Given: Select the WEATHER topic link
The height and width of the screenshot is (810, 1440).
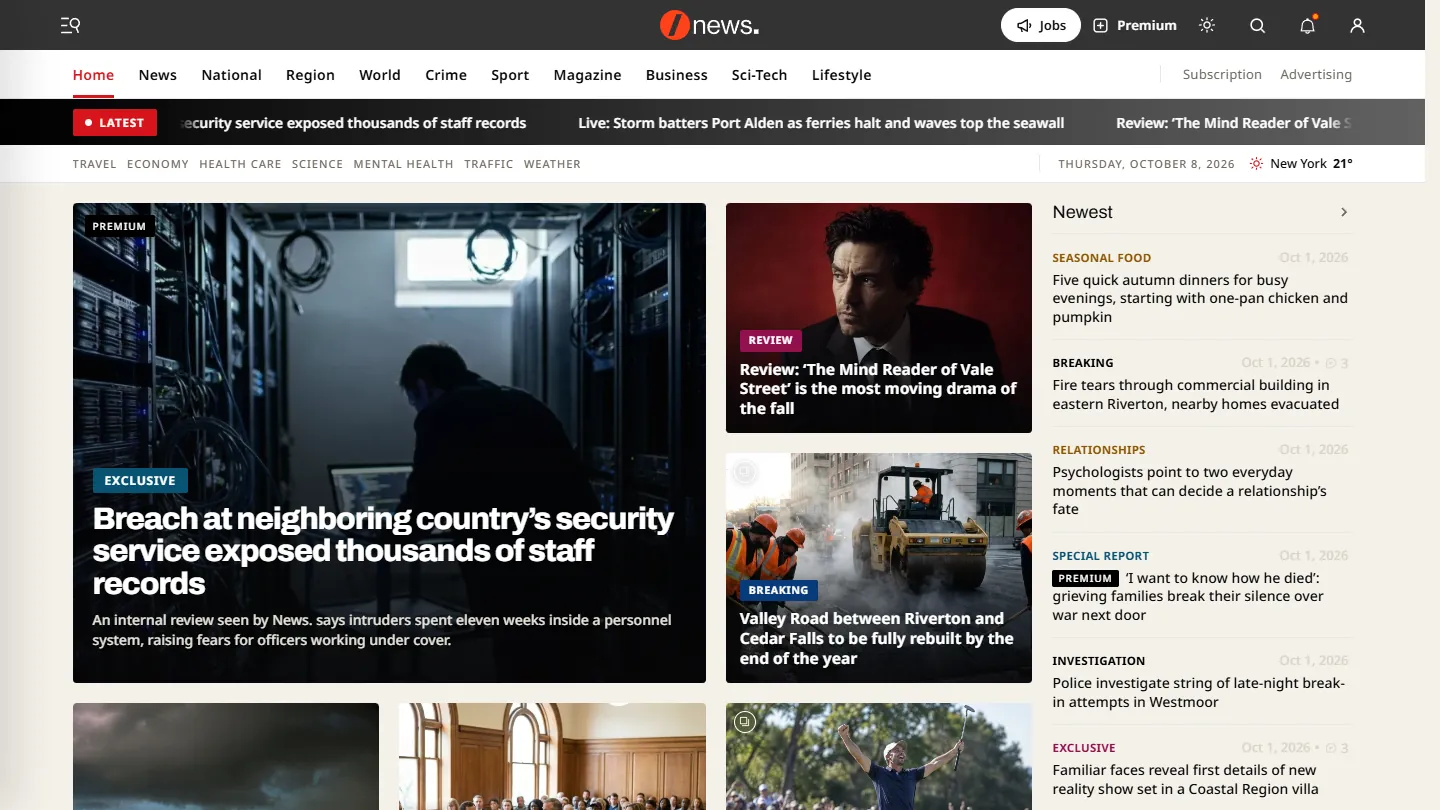Looking at the screenshot, I should (552, 164).
